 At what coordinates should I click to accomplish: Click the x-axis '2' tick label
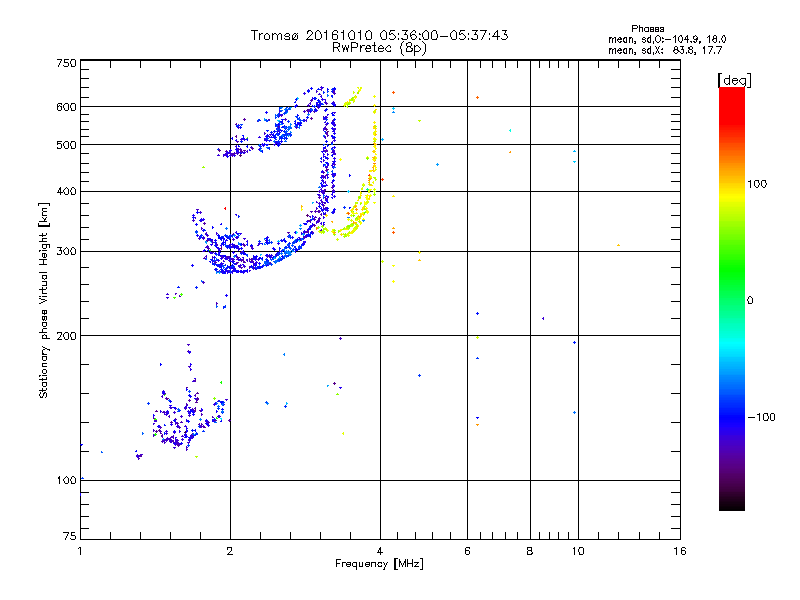pyautogui.click(x=230, y=551)
